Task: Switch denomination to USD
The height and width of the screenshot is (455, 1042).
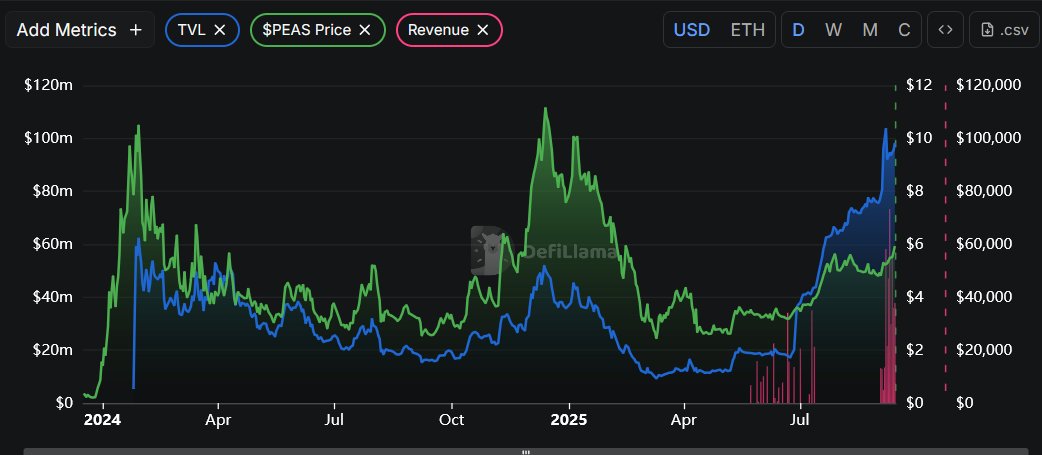Action: 692,30
